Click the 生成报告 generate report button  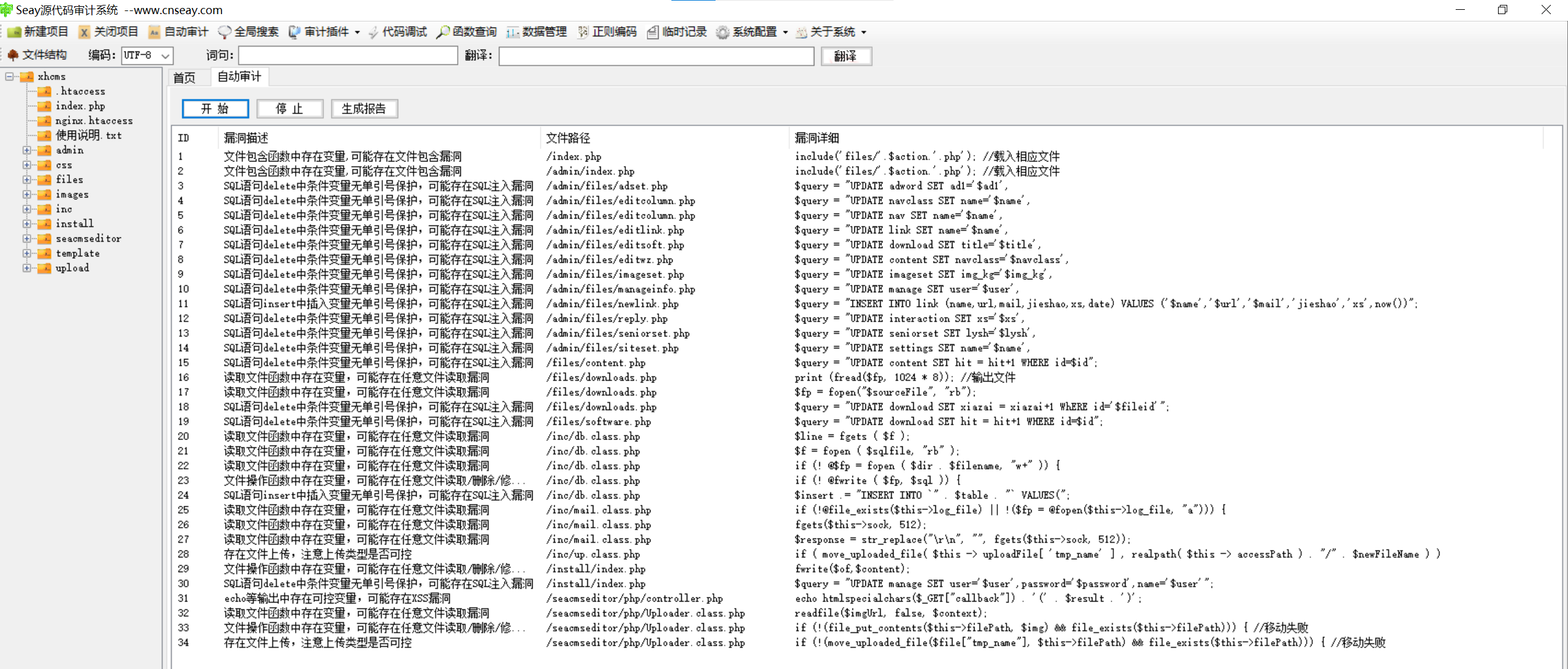pyautogui.click(x=364, y=109)
